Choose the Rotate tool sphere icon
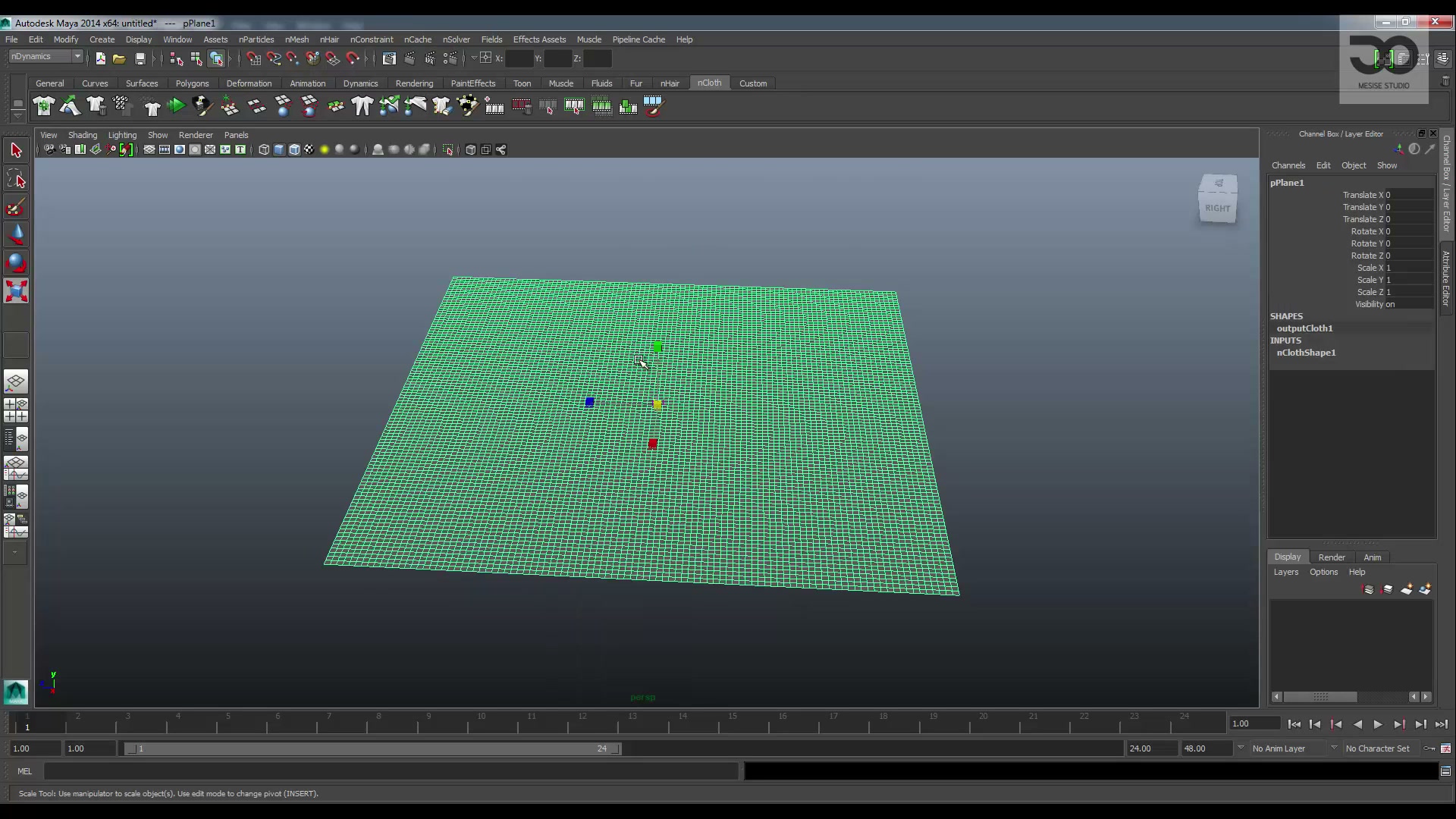1456x819 pixels. [x=16, y=263]
